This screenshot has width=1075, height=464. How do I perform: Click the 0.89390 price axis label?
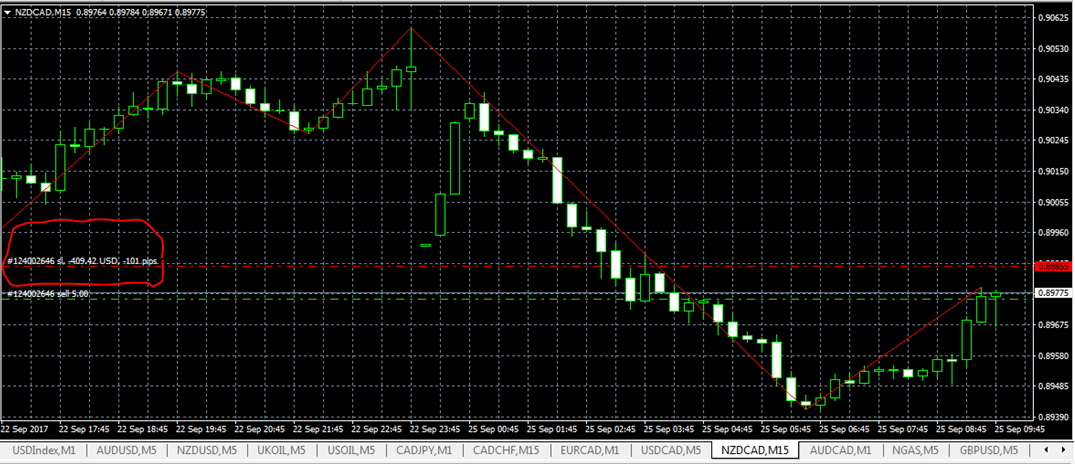(x=1054, y=417)
